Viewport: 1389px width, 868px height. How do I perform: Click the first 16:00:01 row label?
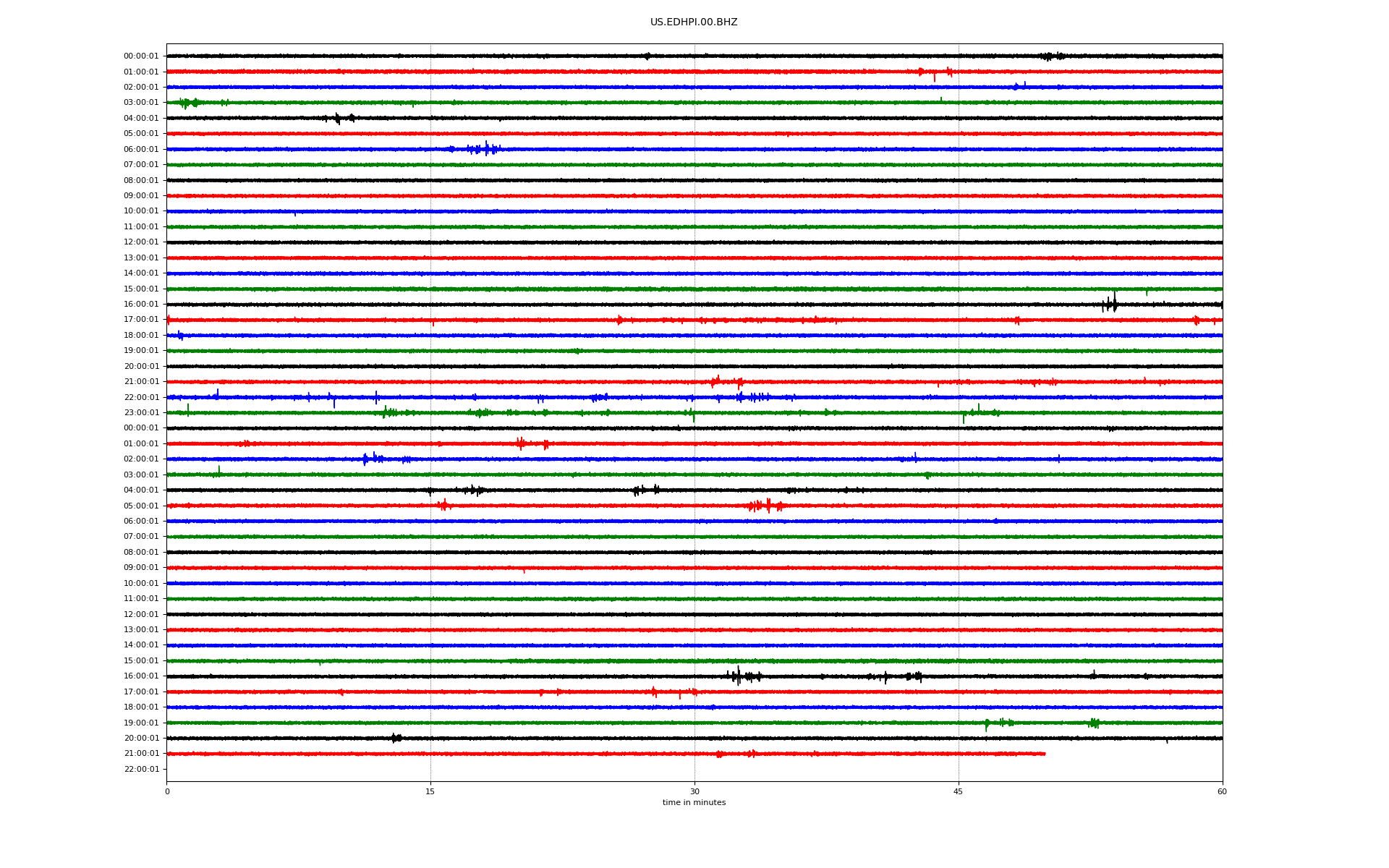(x=140, y=305)
